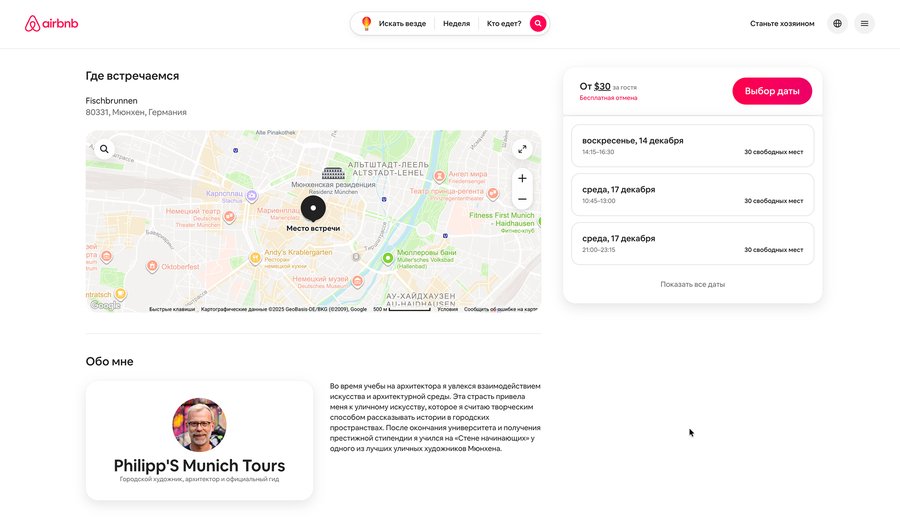Click "Станьте хозяином" link
This screenshot has width=900, height=517.
pyautogui.click(x=782, y=24)
